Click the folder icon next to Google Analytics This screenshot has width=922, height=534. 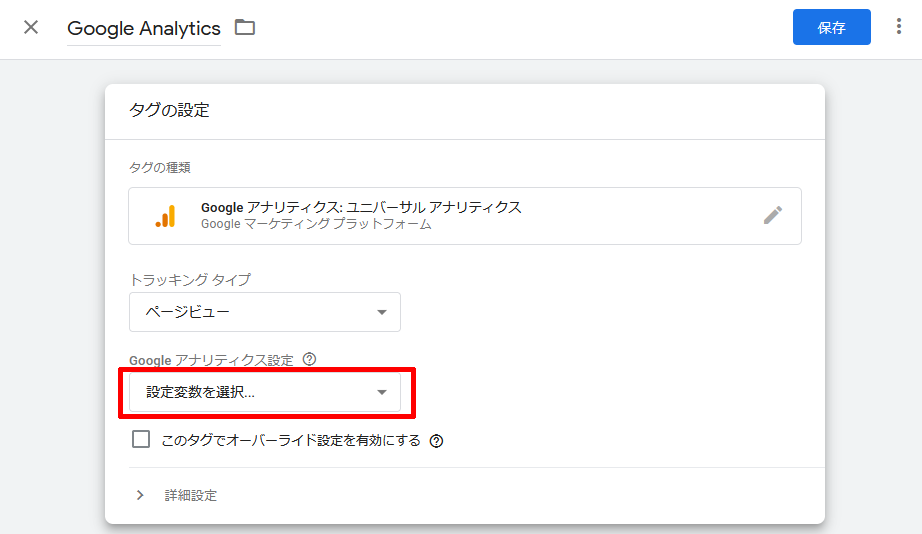click(x=245, y=27)
